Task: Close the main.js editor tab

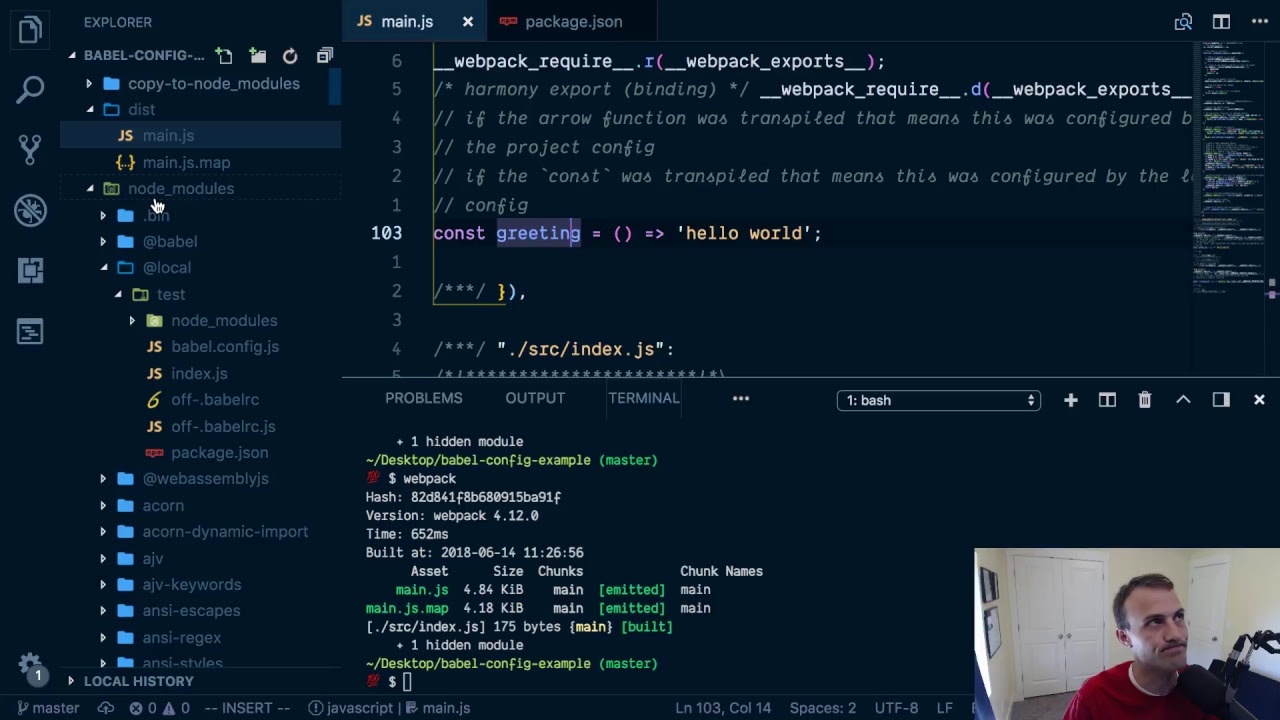Action: click(x=468, y=21)
